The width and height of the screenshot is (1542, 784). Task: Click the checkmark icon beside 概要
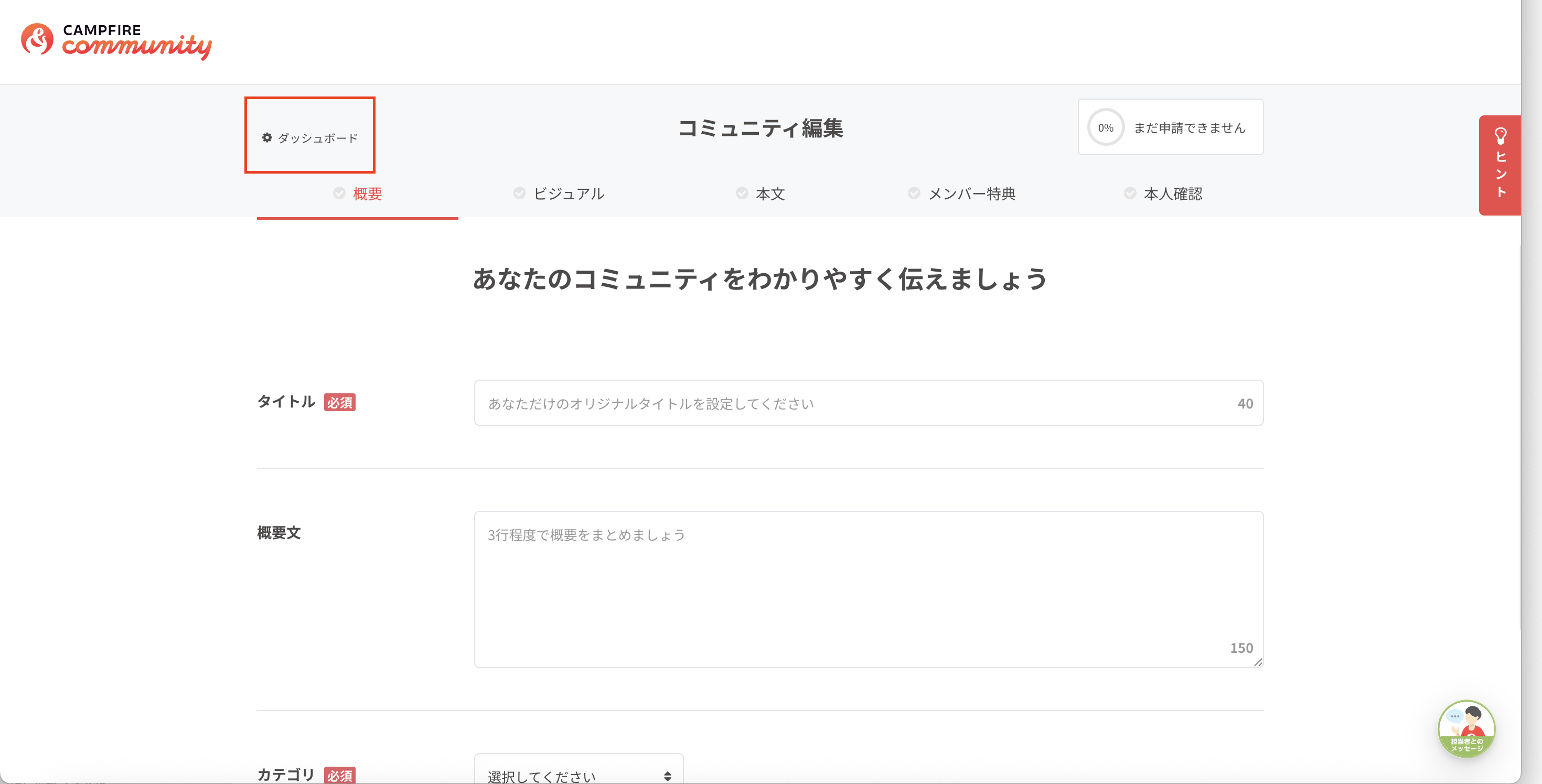coord(338,192)
